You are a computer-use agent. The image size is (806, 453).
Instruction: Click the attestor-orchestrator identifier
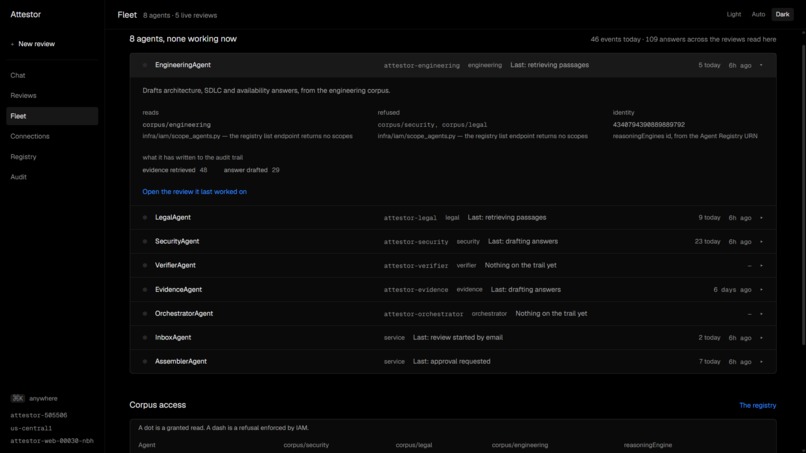pyautogui.click(x=423, y=314)
